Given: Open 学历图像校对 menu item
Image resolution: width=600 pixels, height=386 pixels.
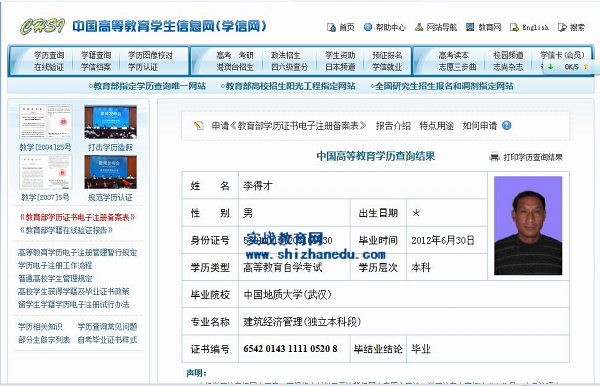Looking at the screenshot, I should [x=150, y=55].
